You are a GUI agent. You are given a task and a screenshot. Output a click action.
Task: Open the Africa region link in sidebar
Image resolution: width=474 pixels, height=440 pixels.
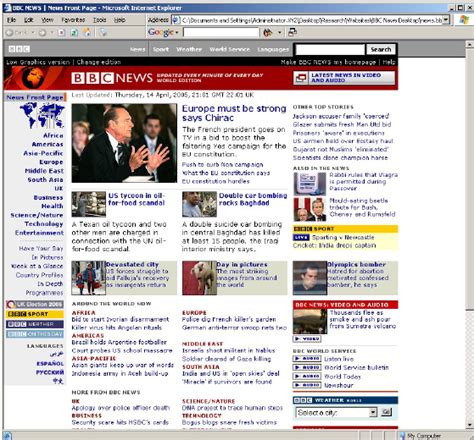click(x=53, y=135)
